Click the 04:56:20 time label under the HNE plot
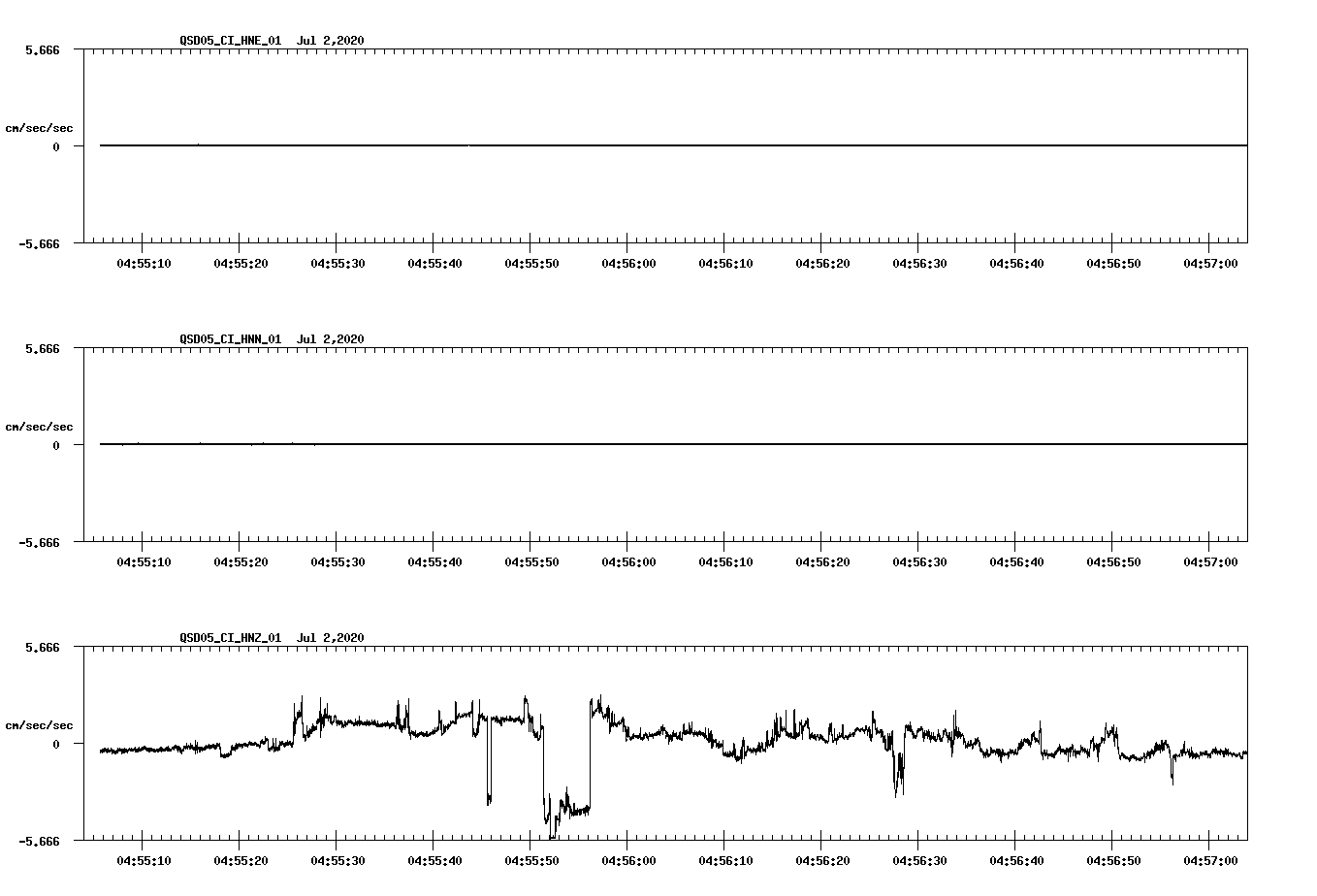Screen dimensions: 1317x896 click(822, 263)
